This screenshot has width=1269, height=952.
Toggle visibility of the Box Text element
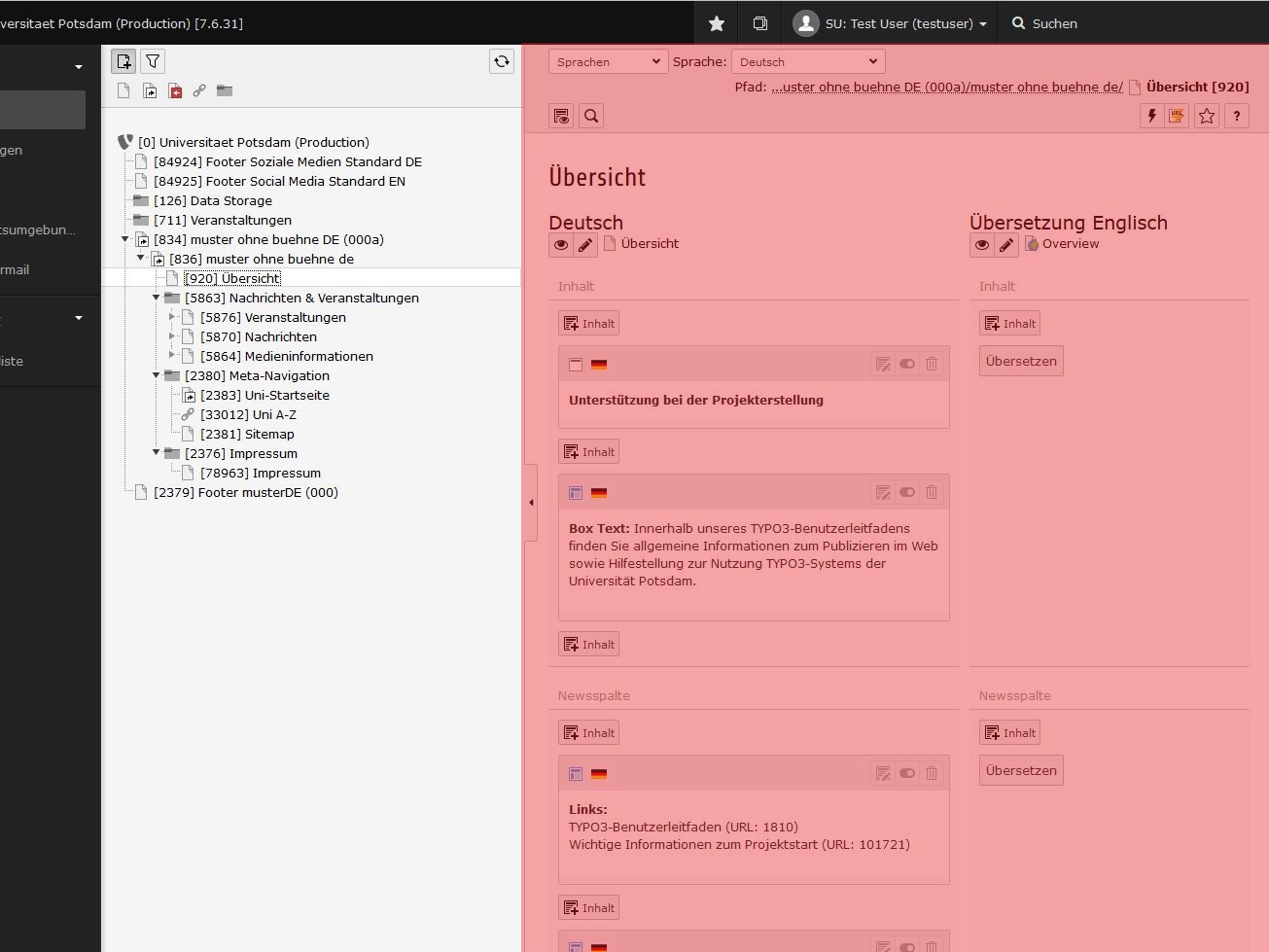click(x=906, y=493)
